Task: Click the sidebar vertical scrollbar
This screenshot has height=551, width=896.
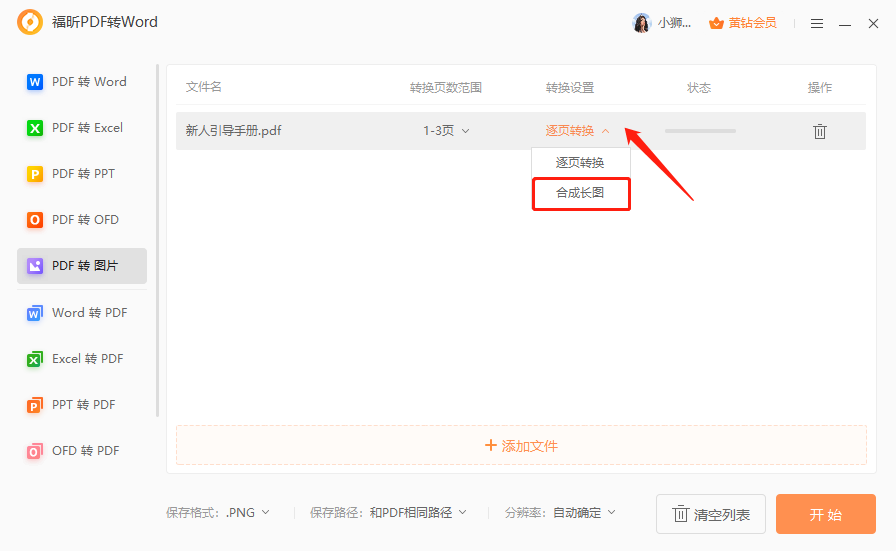Action: click(x=157, y=240)
